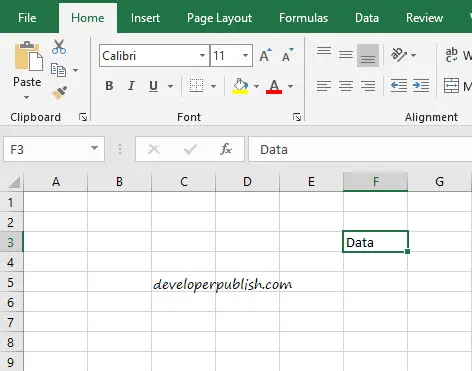Toggle Underline formatting

tap(153, 86)
